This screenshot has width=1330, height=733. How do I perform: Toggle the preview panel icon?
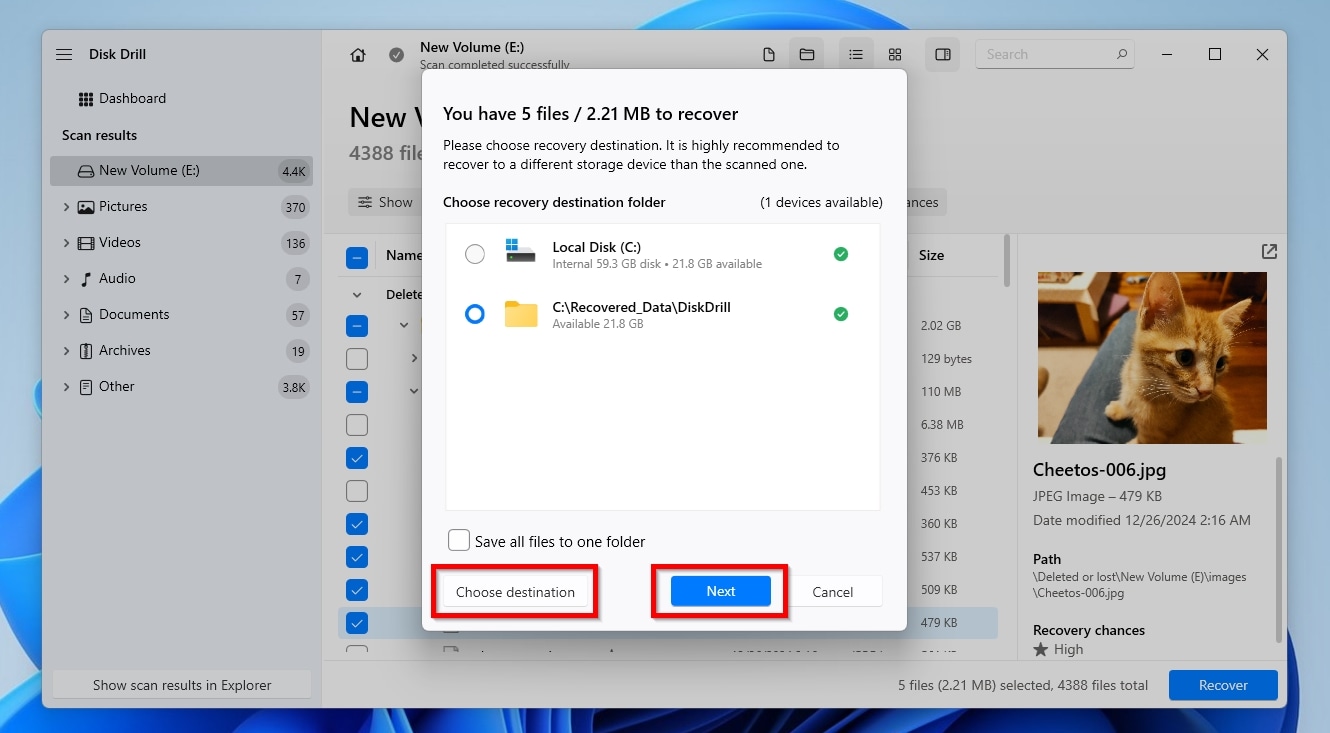[941, 54]
